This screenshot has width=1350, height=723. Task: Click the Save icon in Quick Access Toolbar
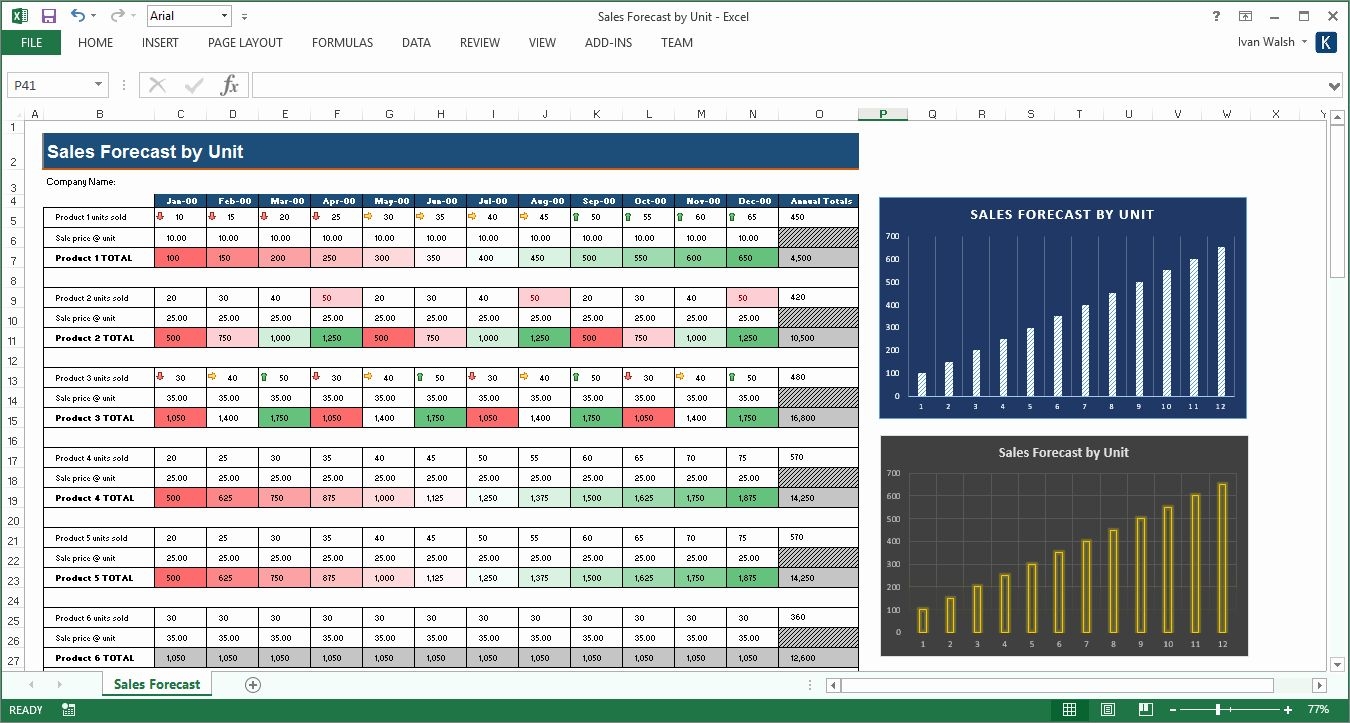click(48, 16)
